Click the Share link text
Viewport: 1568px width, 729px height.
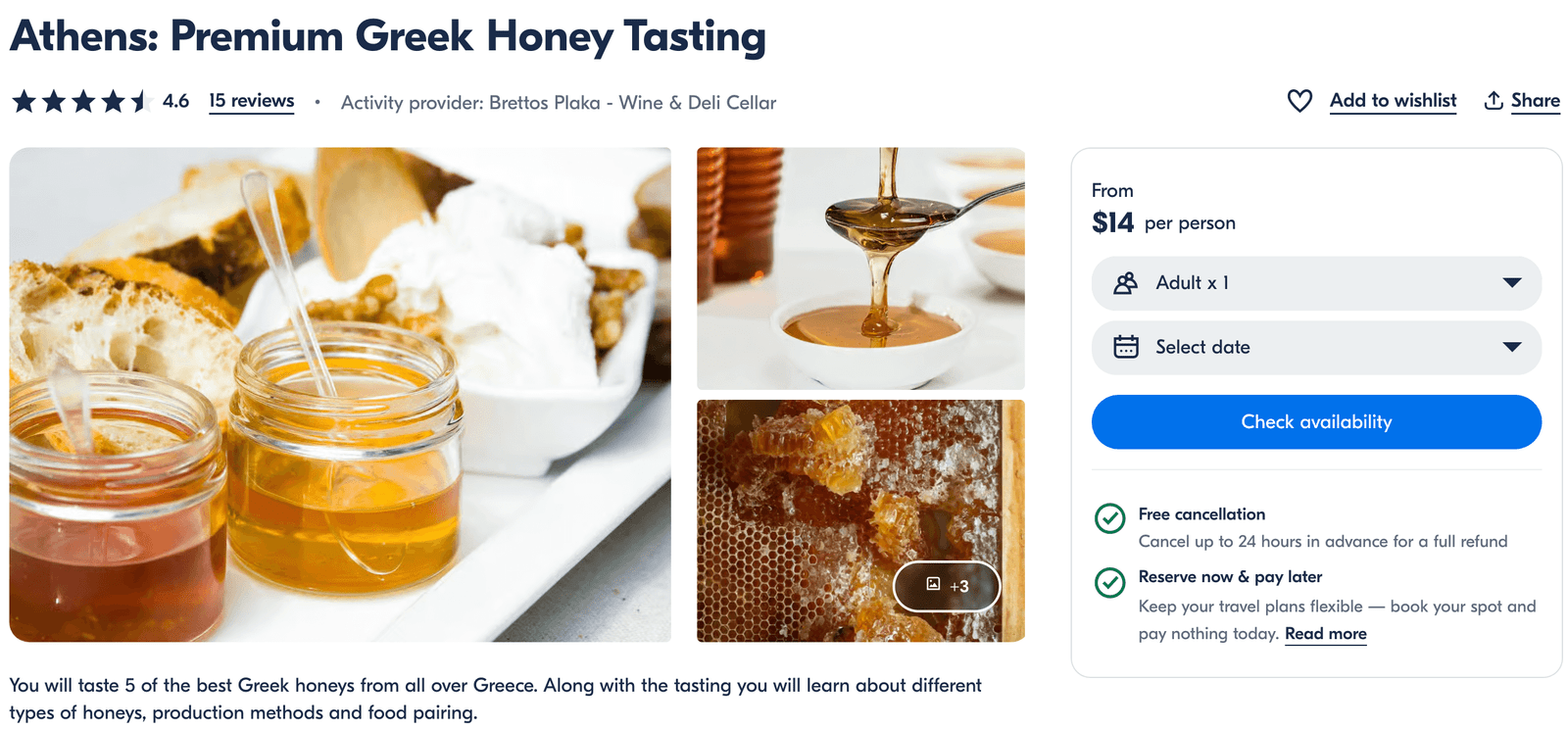pos(1535,101)
